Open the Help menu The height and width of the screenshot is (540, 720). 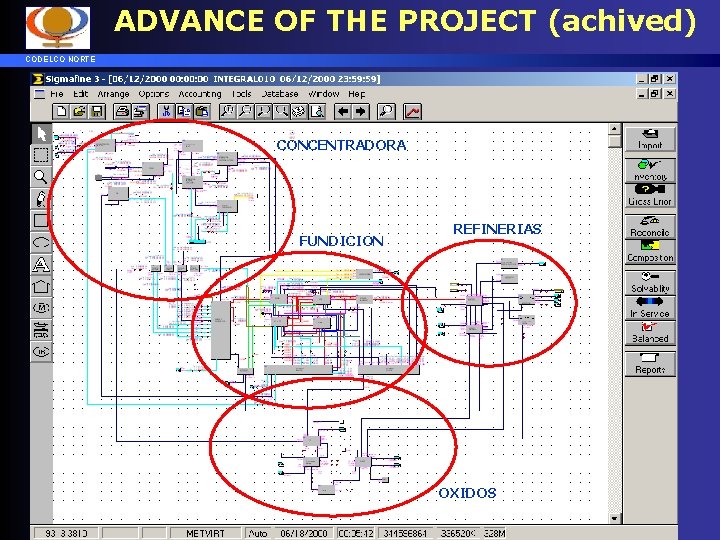[x=356, y=94]
